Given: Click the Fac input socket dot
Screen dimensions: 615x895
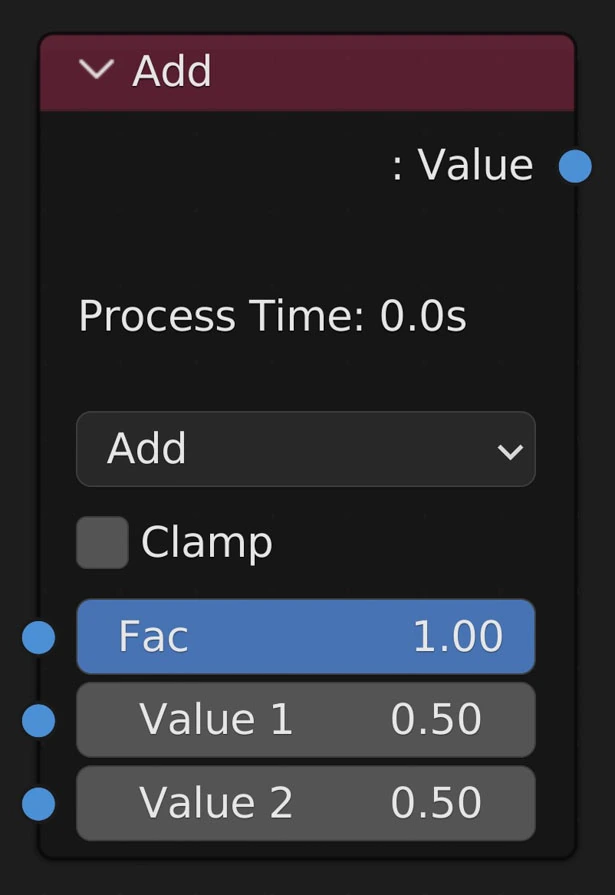Looking at the screenshot, I should (38, 637).
